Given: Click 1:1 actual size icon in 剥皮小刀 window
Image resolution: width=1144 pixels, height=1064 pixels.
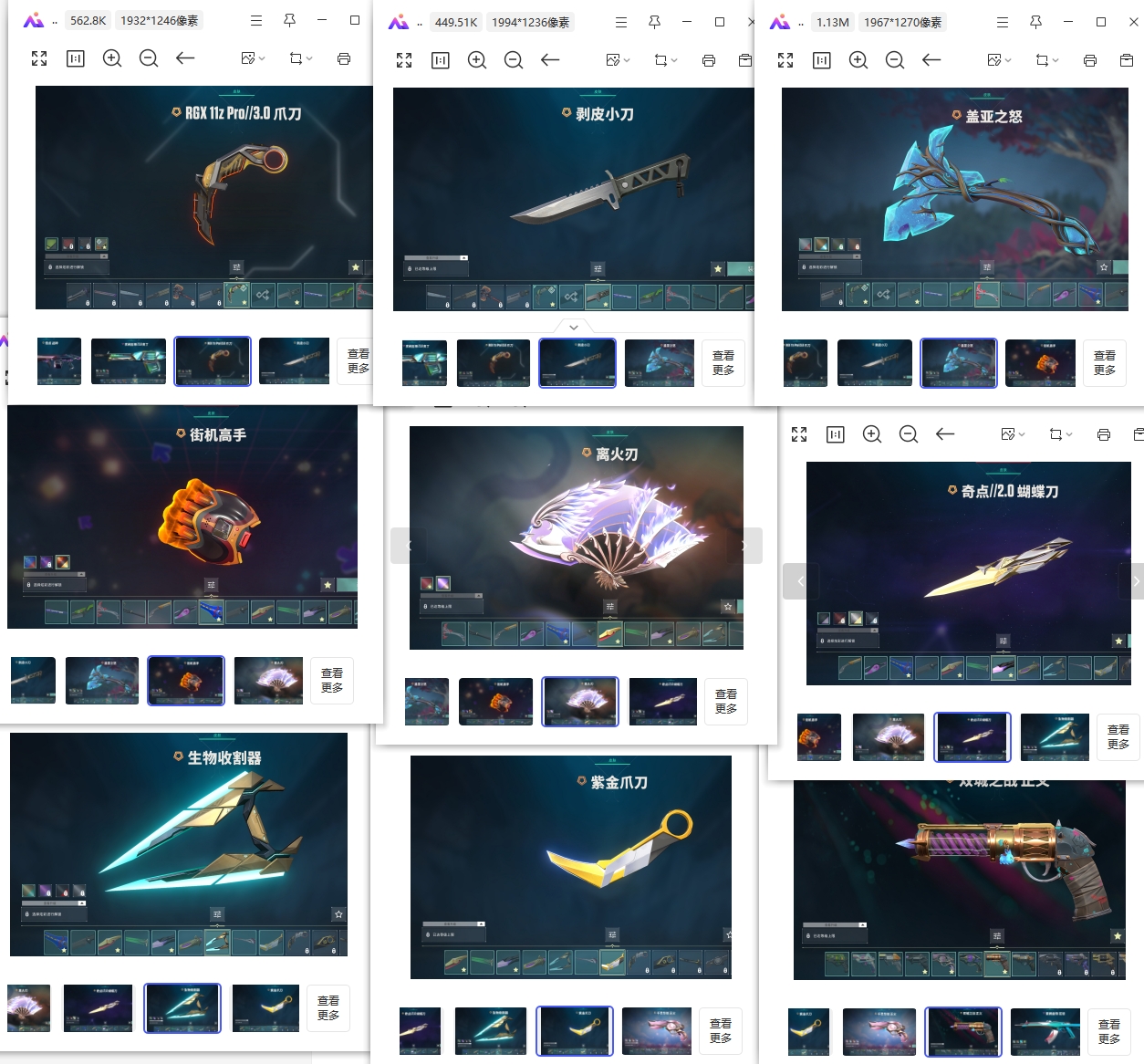Looking at the screenshot, I should pos(441,60).
